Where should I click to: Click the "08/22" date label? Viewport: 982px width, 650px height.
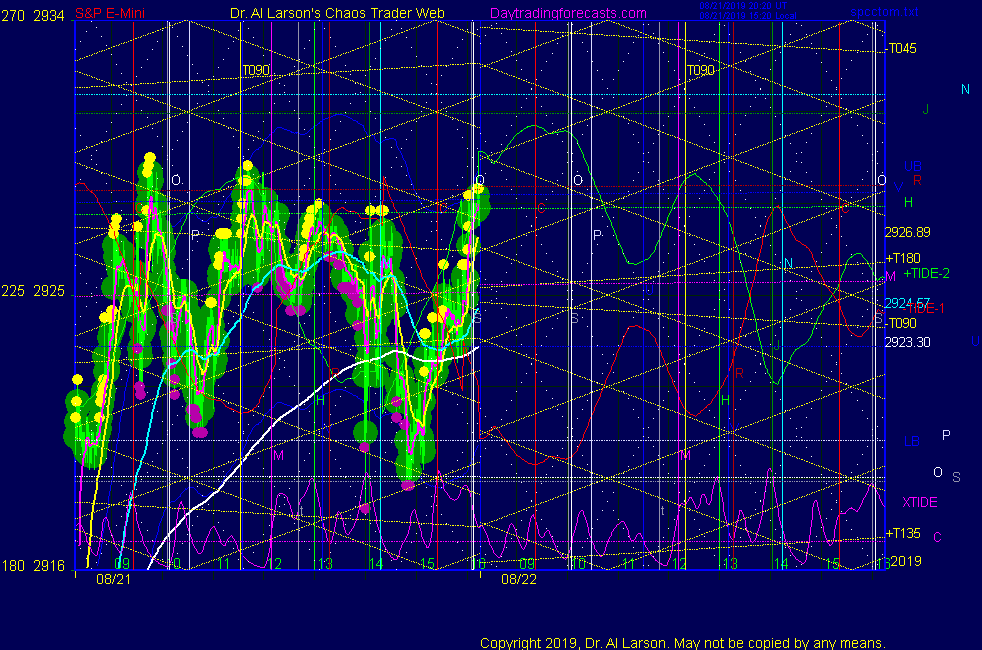click(519, 579)
